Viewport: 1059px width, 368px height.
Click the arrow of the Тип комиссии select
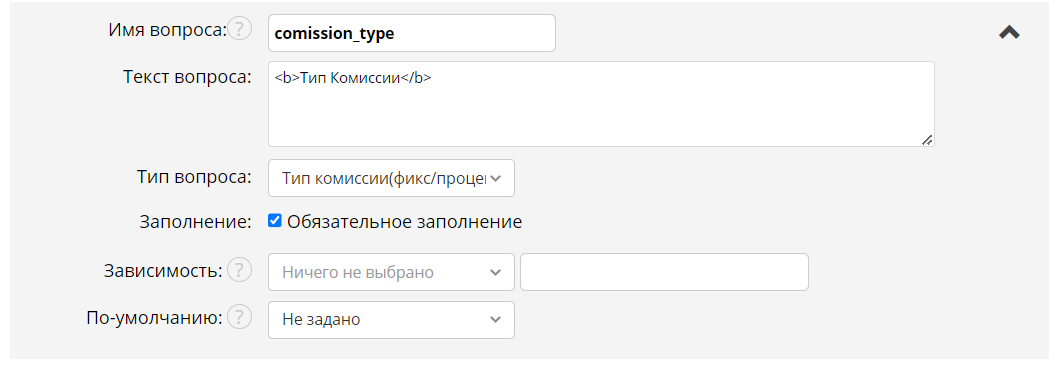(x=496, y=179)
